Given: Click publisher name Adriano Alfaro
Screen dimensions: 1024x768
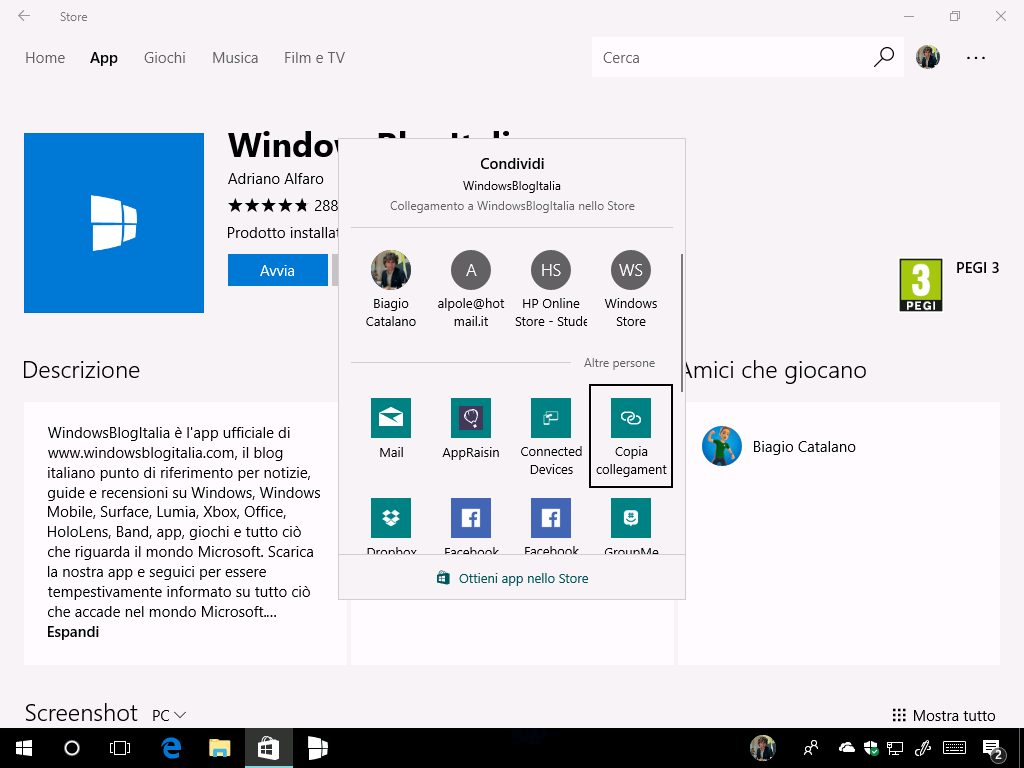Looking at the screenshot, I should [276, 178].
